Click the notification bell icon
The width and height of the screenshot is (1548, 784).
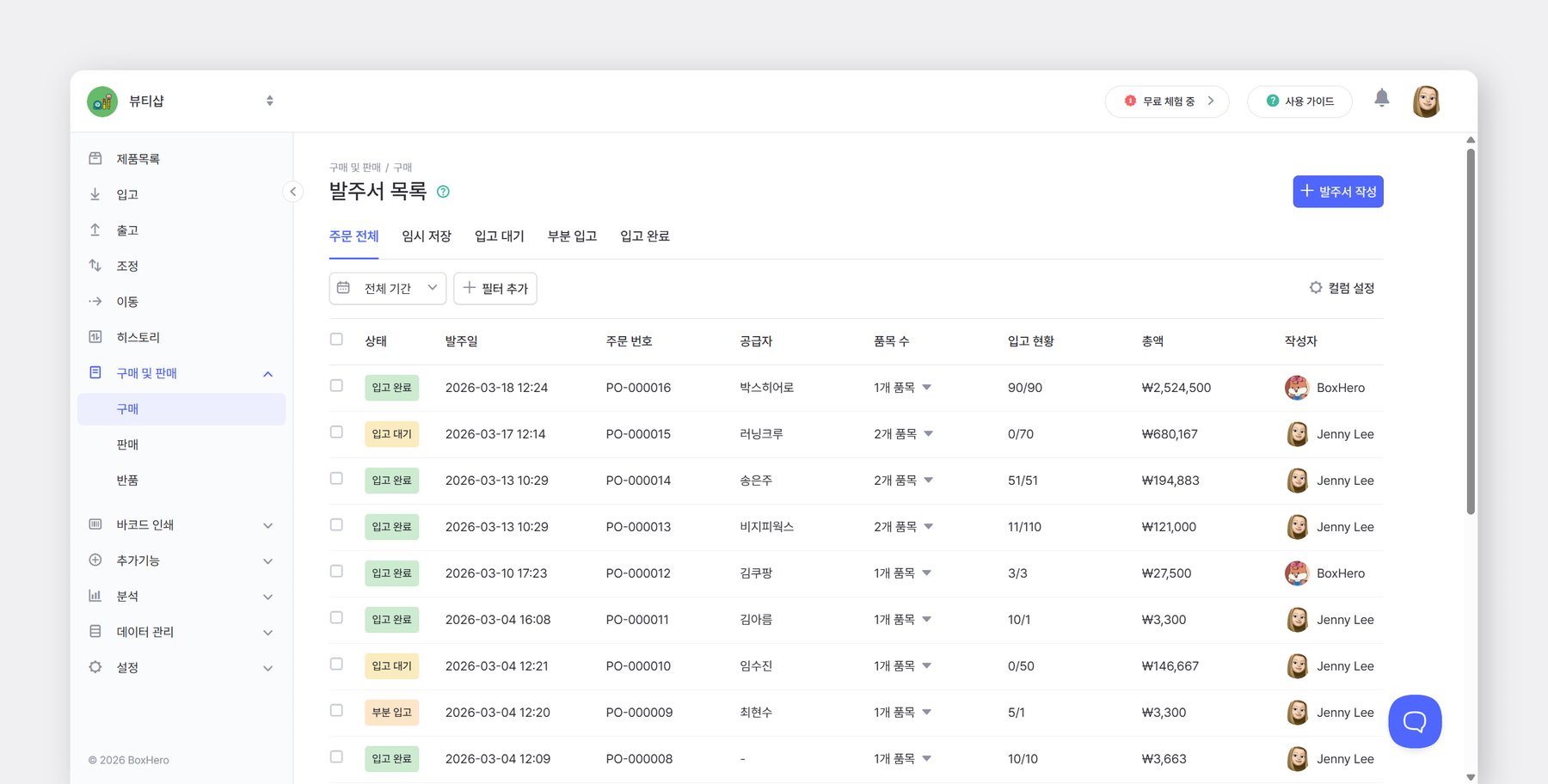pyautogui.click(x=1381, y=99)
